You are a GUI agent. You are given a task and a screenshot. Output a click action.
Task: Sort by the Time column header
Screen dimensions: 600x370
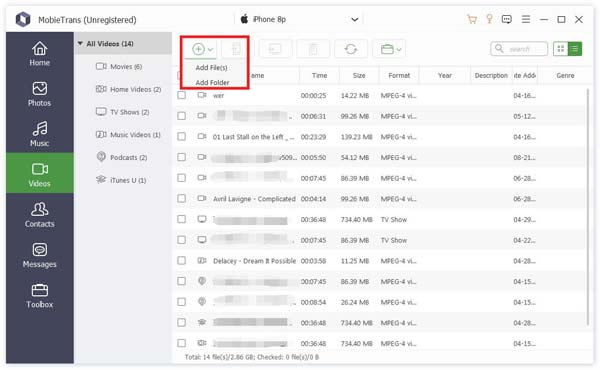click(319, 75)
